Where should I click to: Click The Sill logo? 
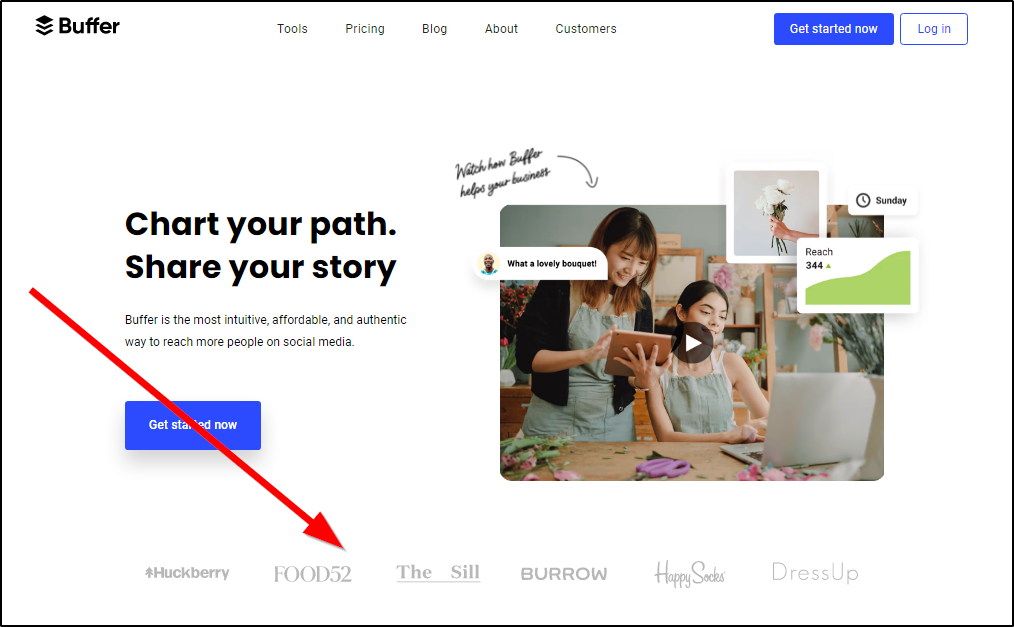(438, 573)
